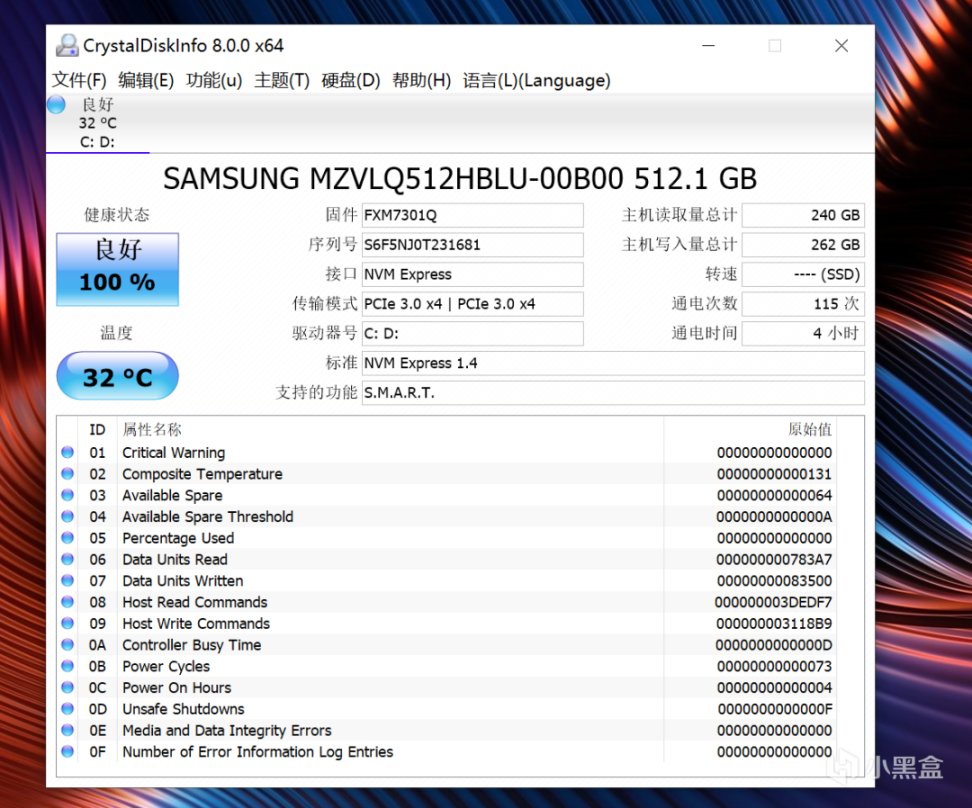Image resolution: width=972 pixels, height=808 pixels.
Task: Click the status orb for Critical Warning
Action: (x=68, y=452)
